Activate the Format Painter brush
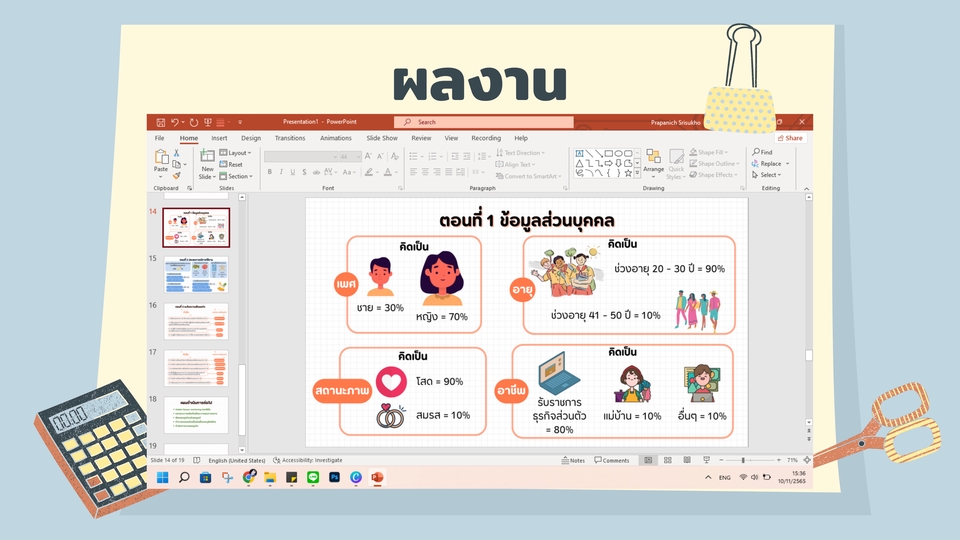Screen dimensions: 960x540 click(176, 176)
